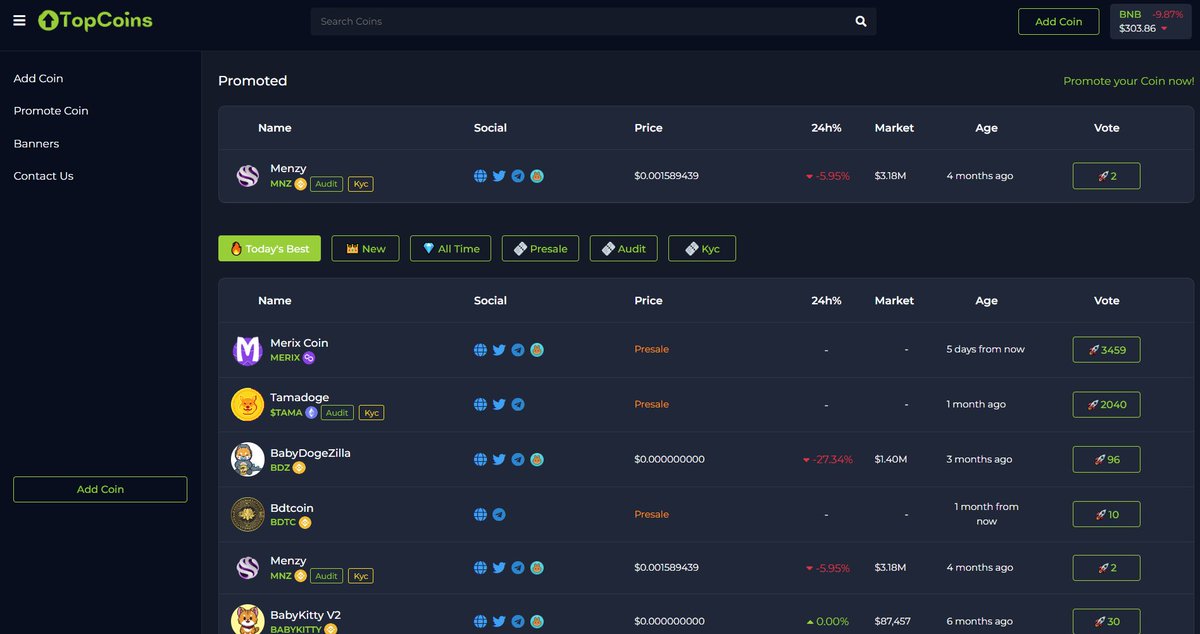This screenshot has height=634, width=1200.
Task: Open the Promote your Coin now link
Action: 1128,81
